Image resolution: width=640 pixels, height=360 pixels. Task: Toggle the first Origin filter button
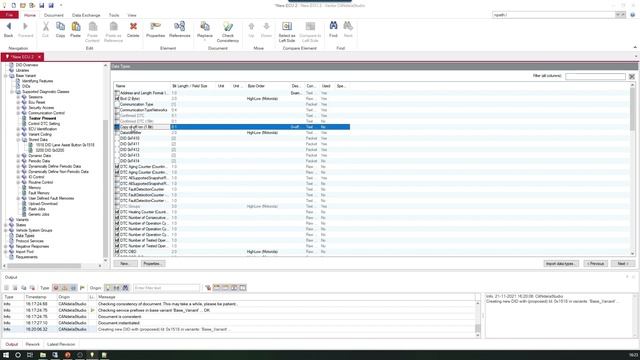coord(108,288)
